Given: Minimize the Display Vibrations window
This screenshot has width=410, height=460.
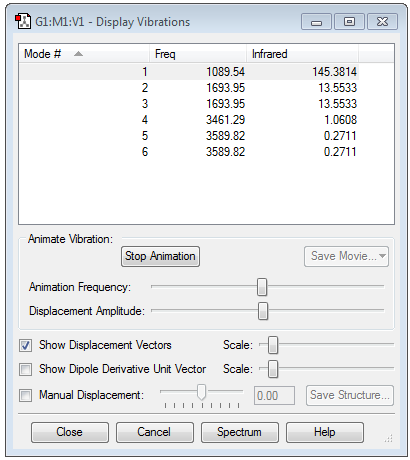Looking at the screenshot, I should point(316,22).
